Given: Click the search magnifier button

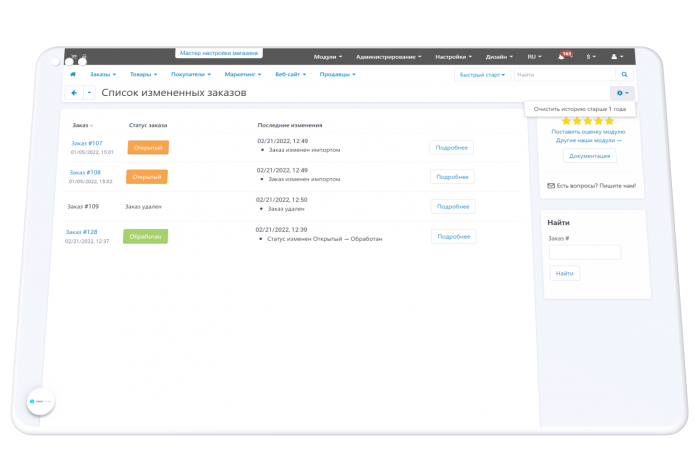Looking at the screenshot, I should [625, 75].
